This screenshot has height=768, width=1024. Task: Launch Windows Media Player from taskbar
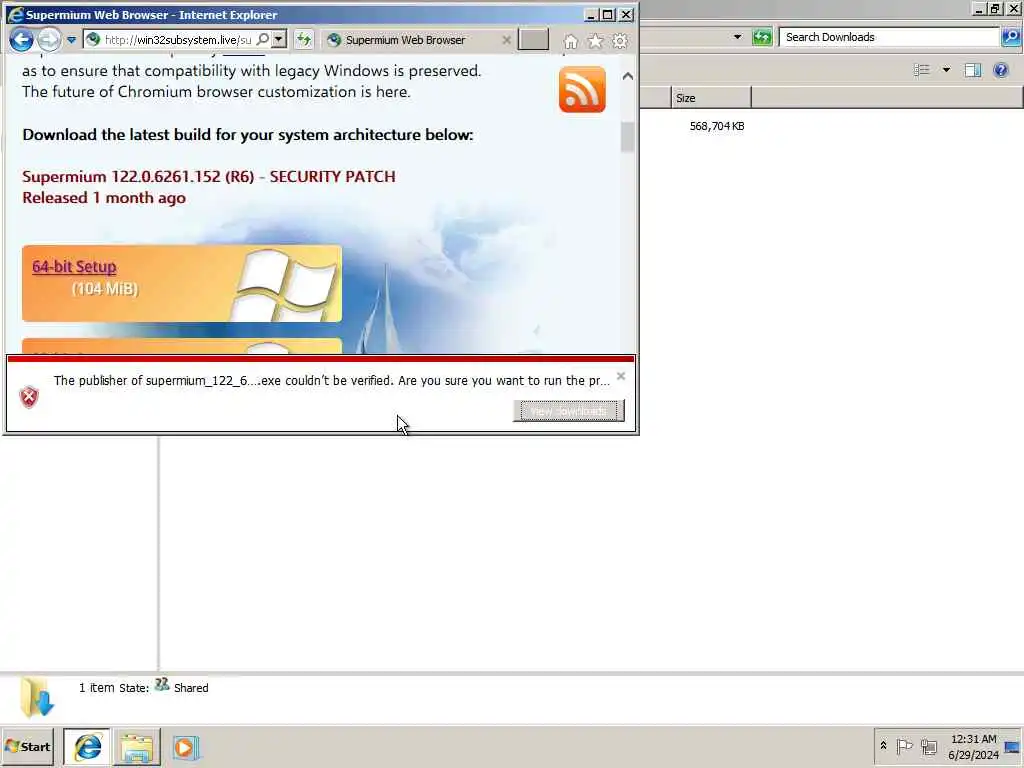point(185,747)
